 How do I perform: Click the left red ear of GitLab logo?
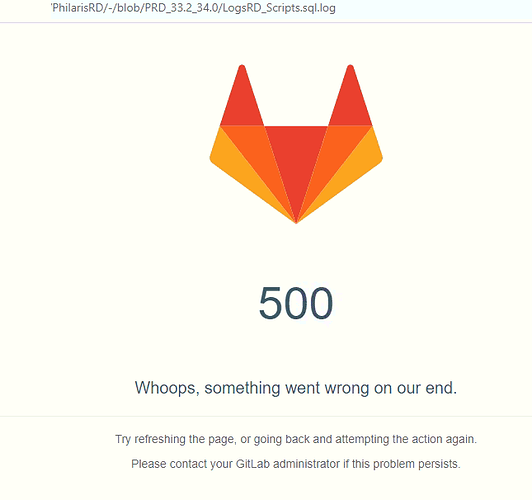point(242,100)
